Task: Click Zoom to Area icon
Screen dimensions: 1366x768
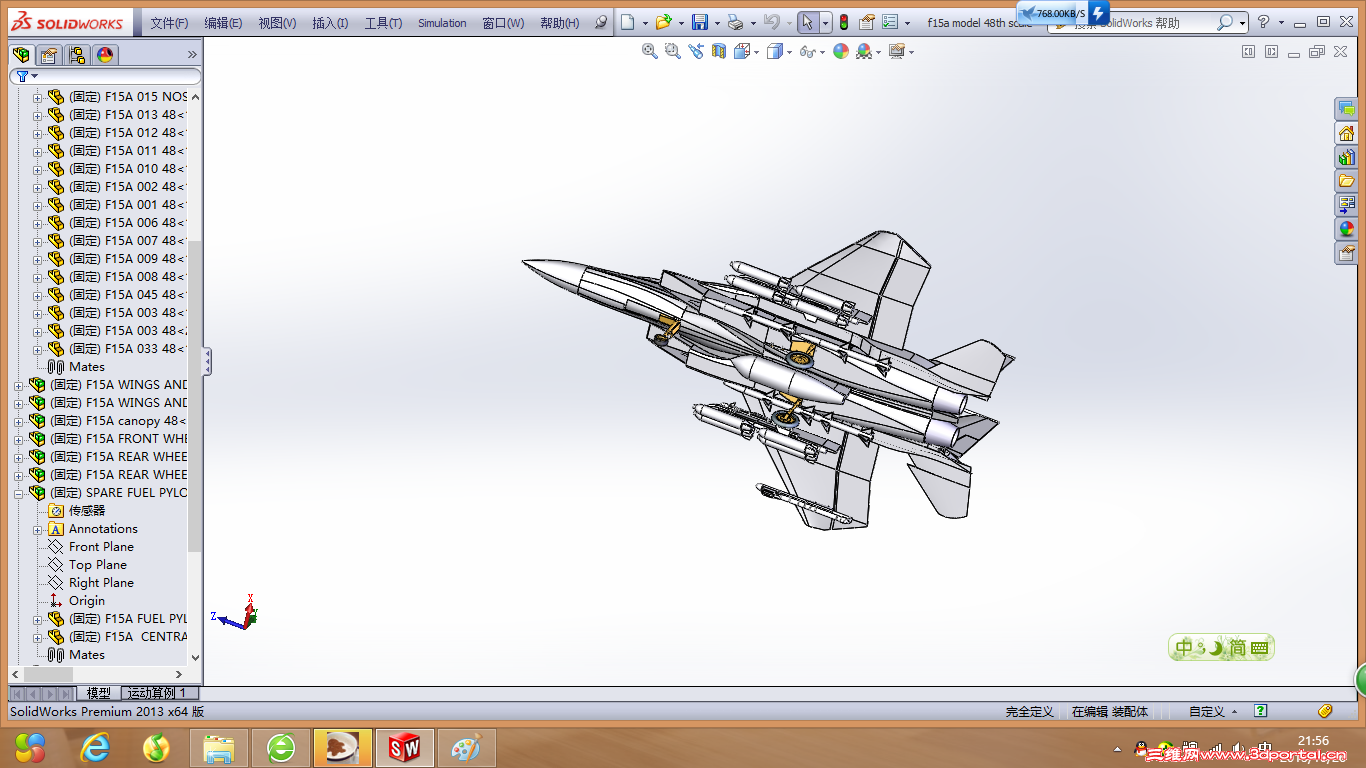Action: (x=673, y=51)
